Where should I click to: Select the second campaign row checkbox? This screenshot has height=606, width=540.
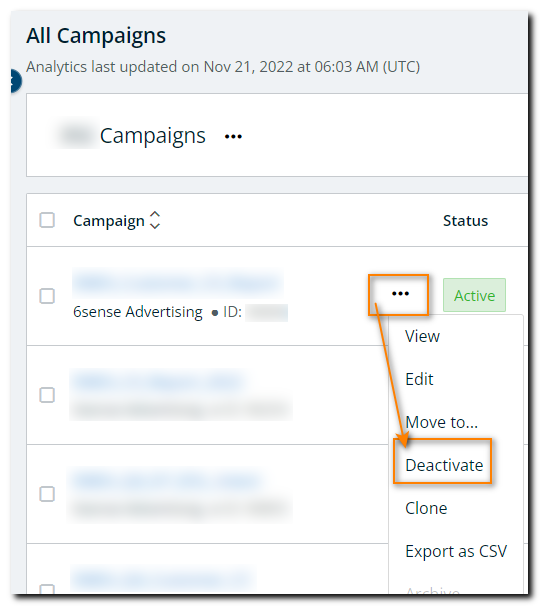point(47,395)
